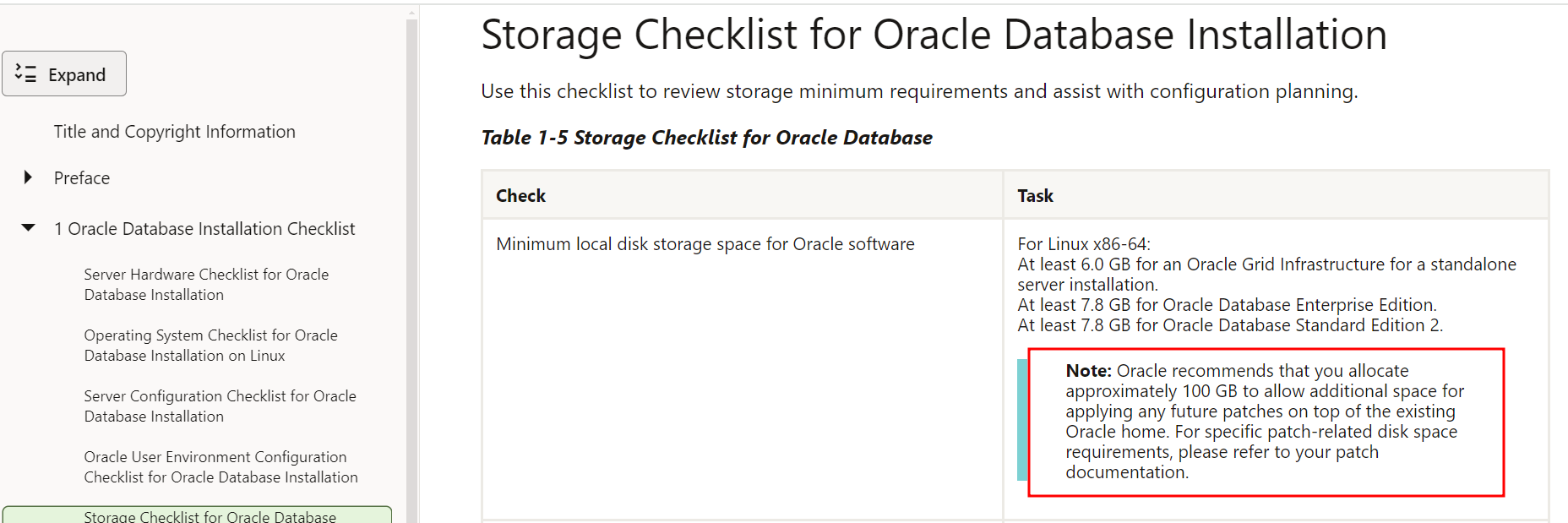Open Oracle User Environment Configuration Checklist

pyautogui.click(x=220, y=467)
